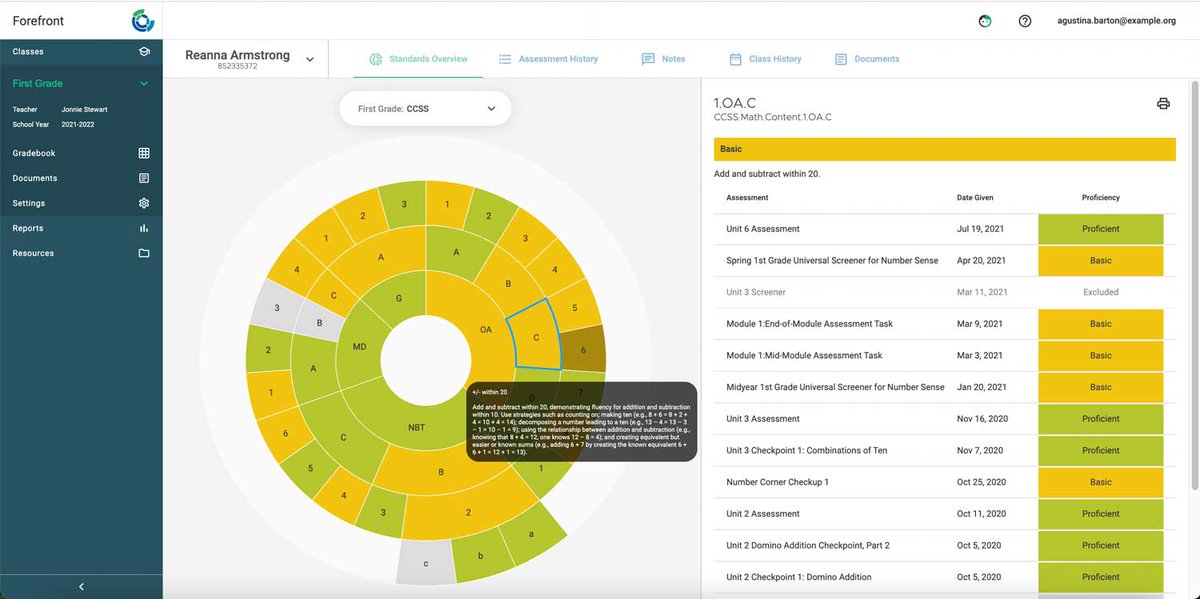Click the Documents tab page icon

(841, 59)
